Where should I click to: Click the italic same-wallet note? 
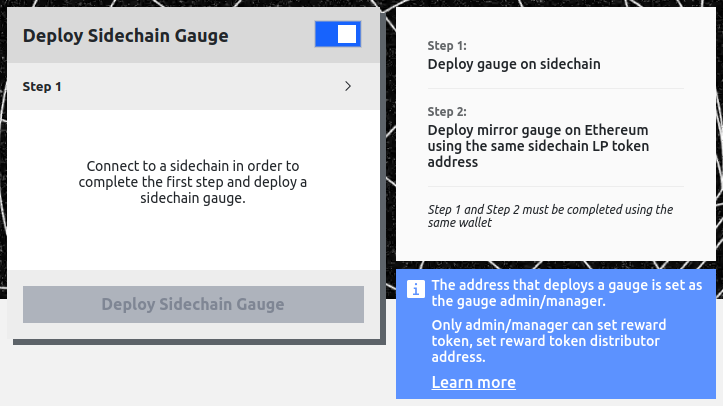549,216
